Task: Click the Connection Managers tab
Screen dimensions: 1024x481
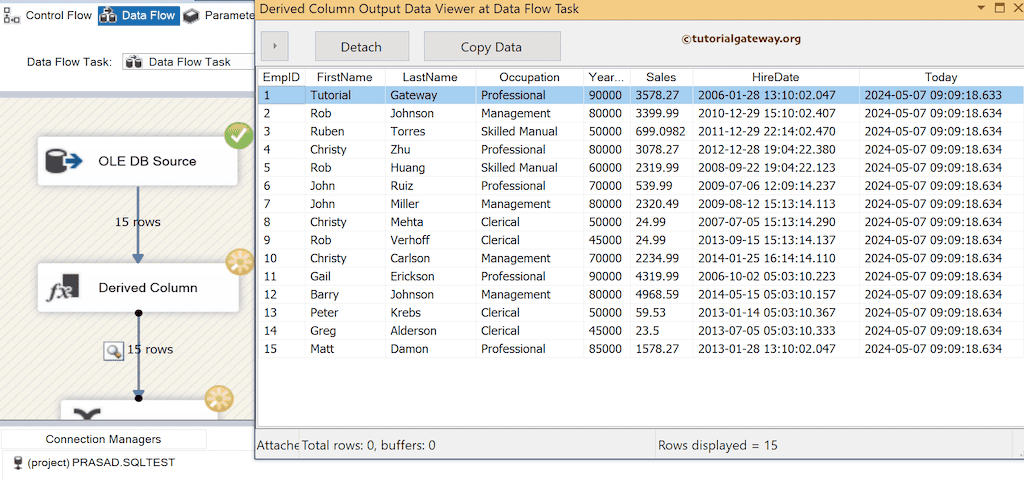Action: (x=103, y=439)
